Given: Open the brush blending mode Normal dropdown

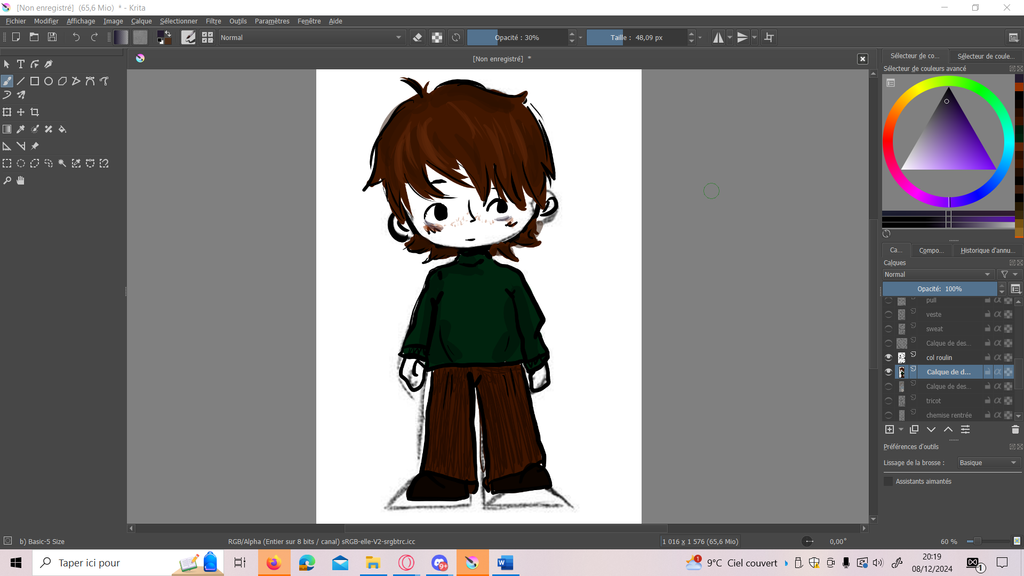Looking at the screenshot, I should pos(310,37).
